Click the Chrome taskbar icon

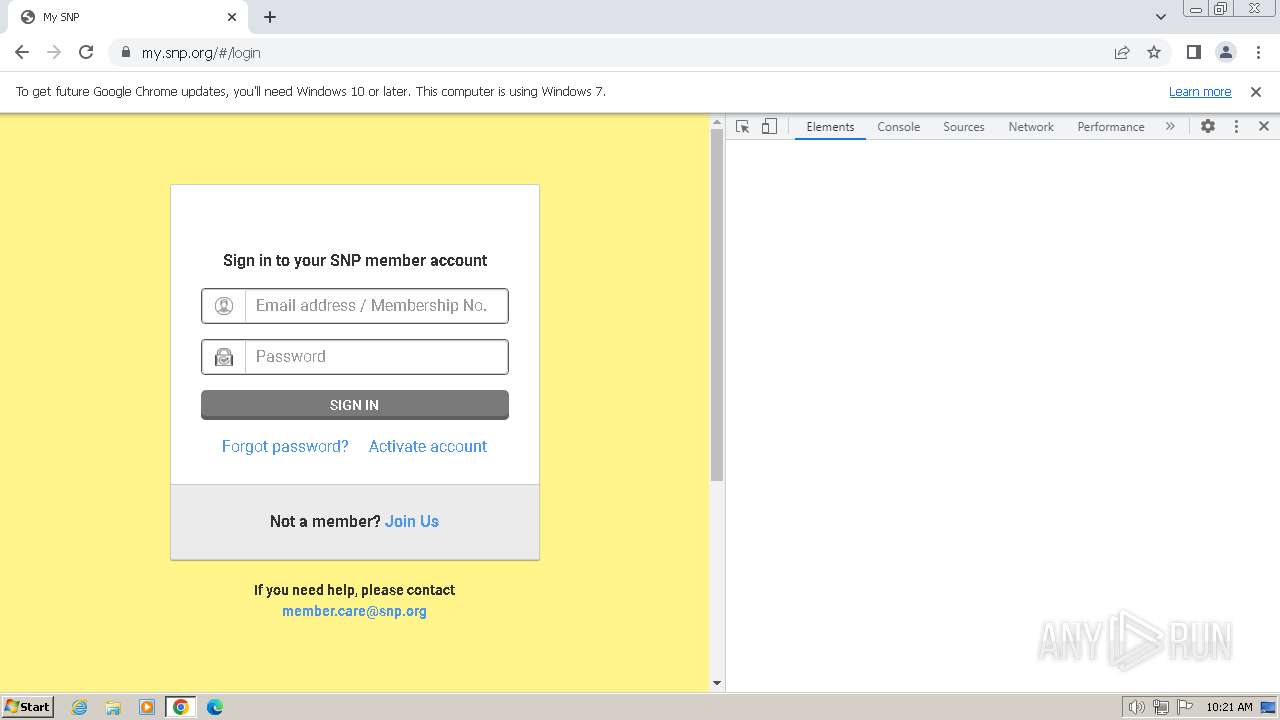click(181, 707)
